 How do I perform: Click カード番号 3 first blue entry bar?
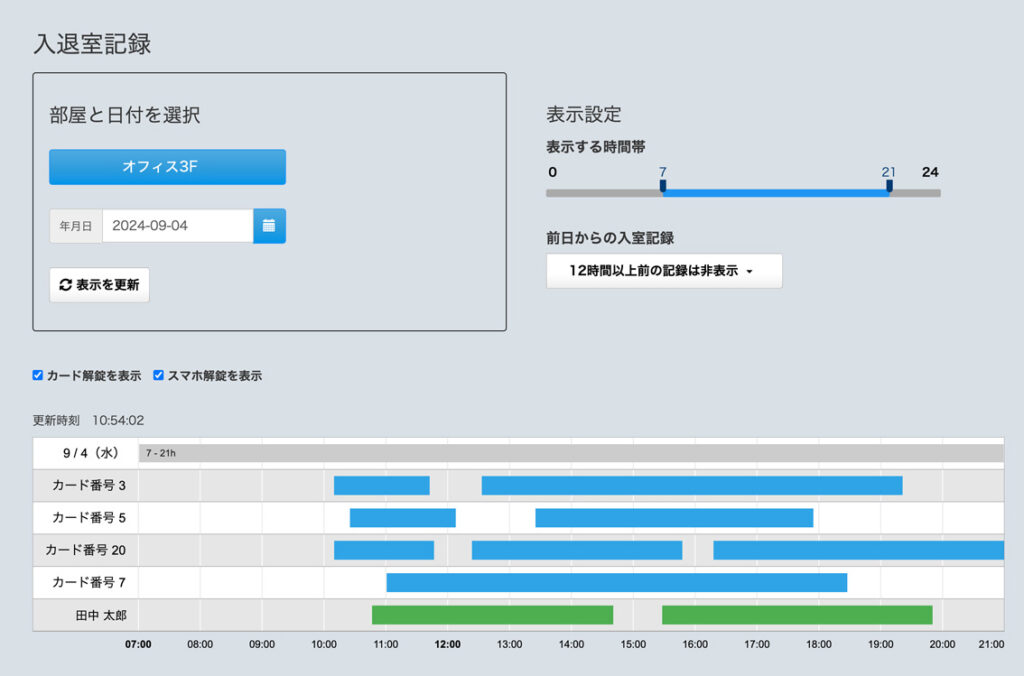click(381, 486)
